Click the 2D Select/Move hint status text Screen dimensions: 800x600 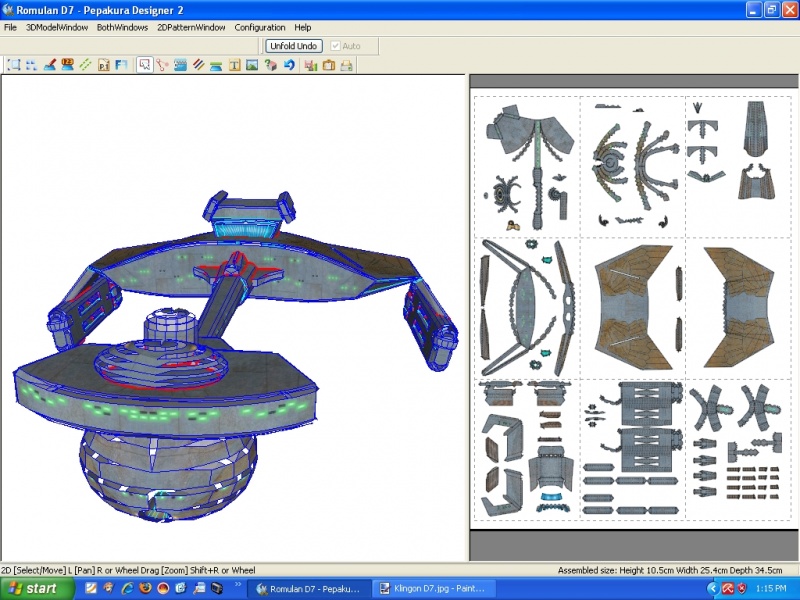129,570
